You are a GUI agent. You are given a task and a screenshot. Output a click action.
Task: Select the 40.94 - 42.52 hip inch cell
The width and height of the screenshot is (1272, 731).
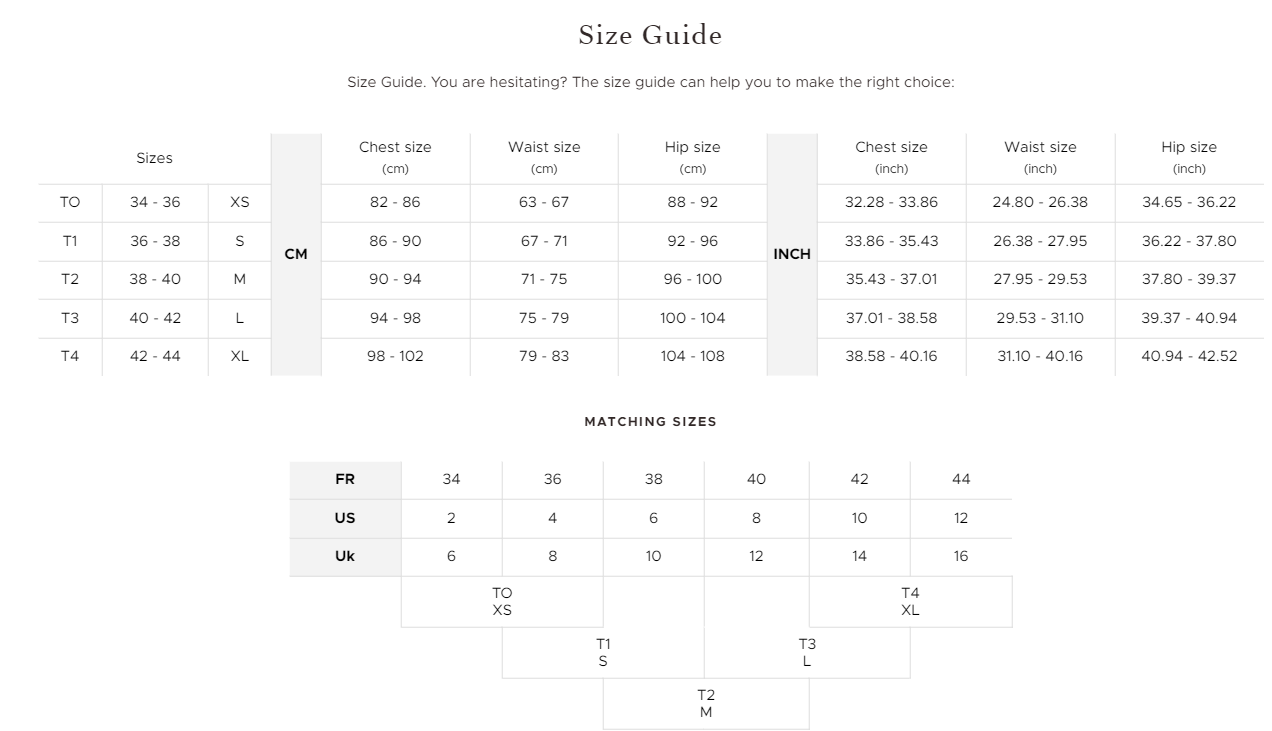(1189, 356)
